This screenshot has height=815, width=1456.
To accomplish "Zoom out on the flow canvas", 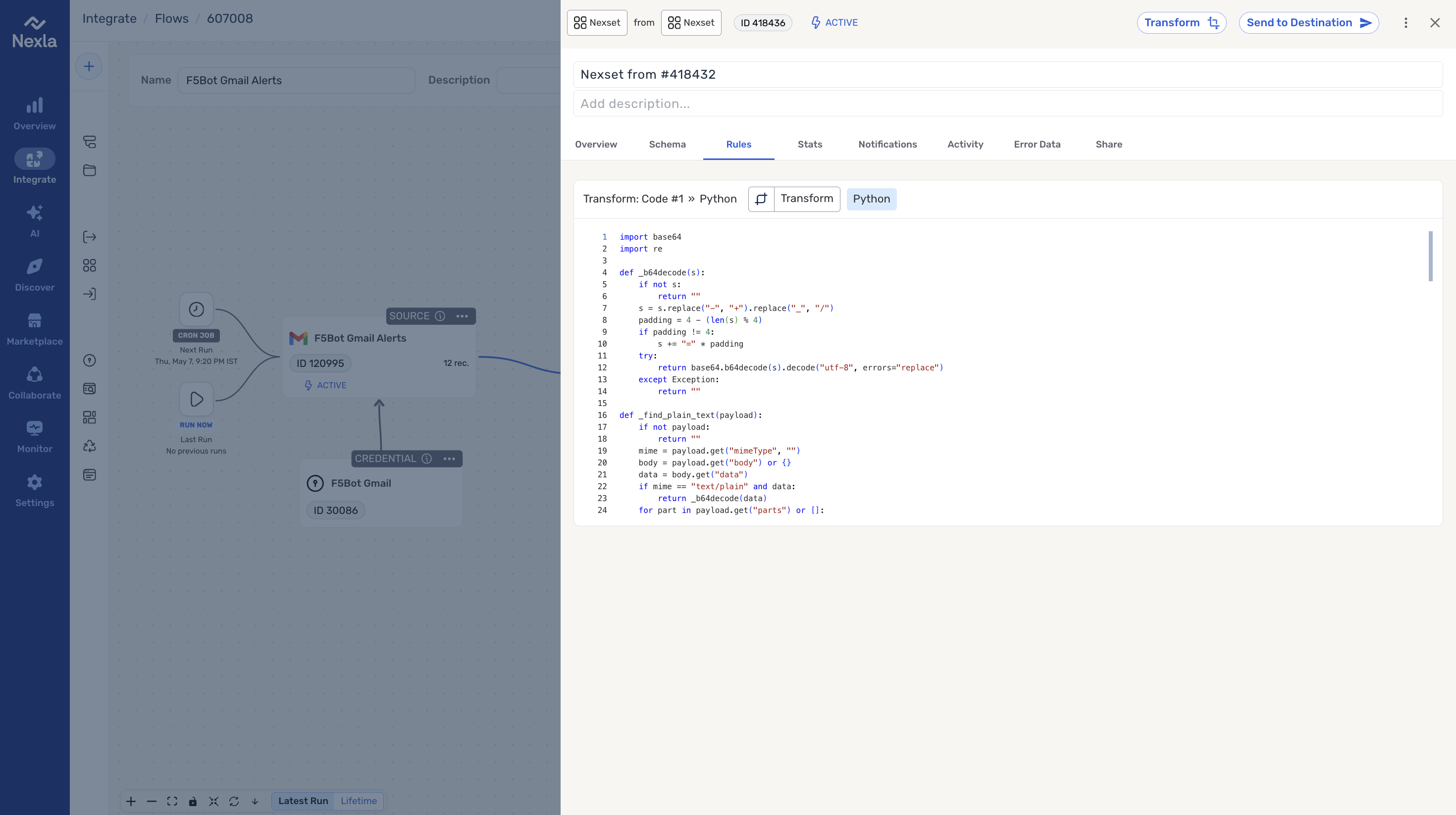I will pos(152,801).
